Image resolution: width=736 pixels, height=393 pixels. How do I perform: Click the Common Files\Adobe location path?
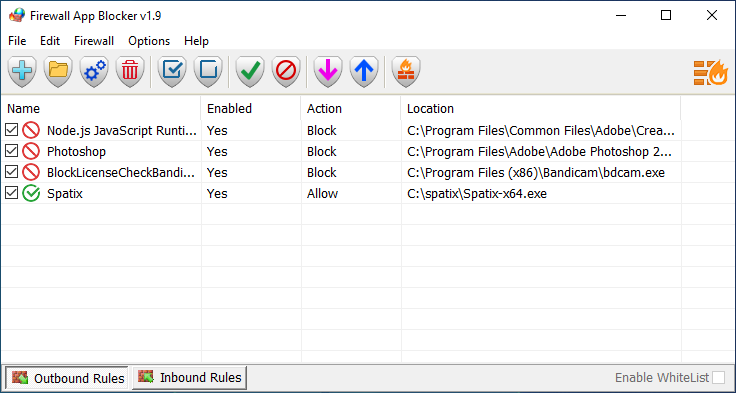point(541,131)
